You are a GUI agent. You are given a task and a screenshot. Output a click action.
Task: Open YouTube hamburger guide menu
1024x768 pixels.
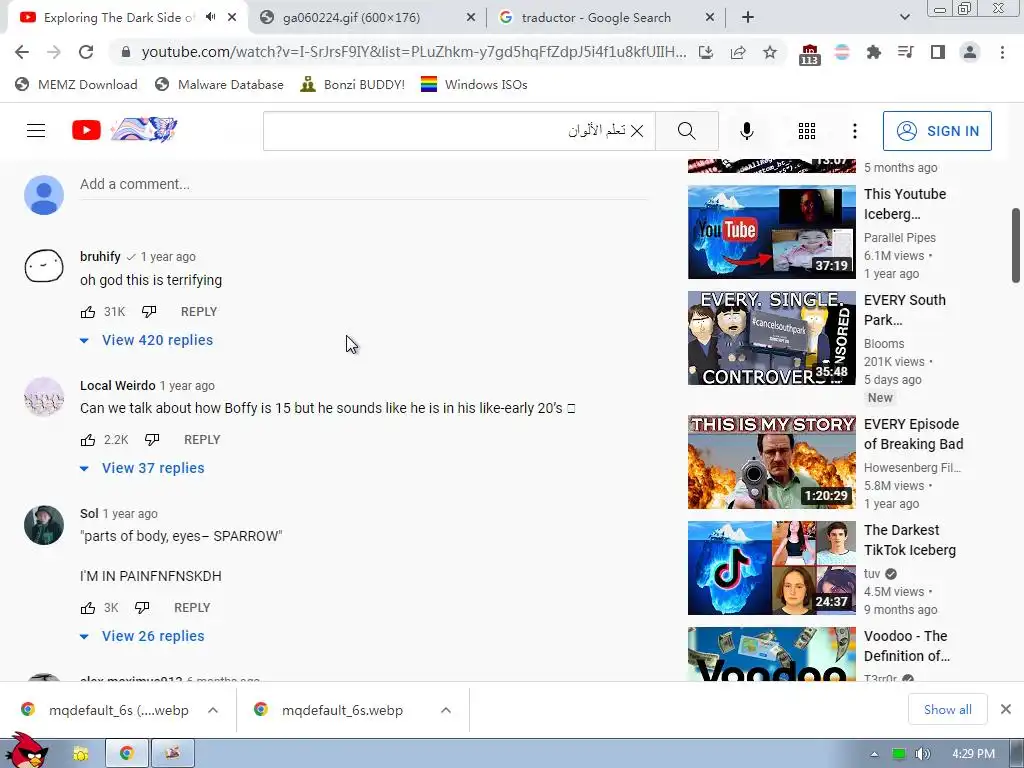(36, 131)
